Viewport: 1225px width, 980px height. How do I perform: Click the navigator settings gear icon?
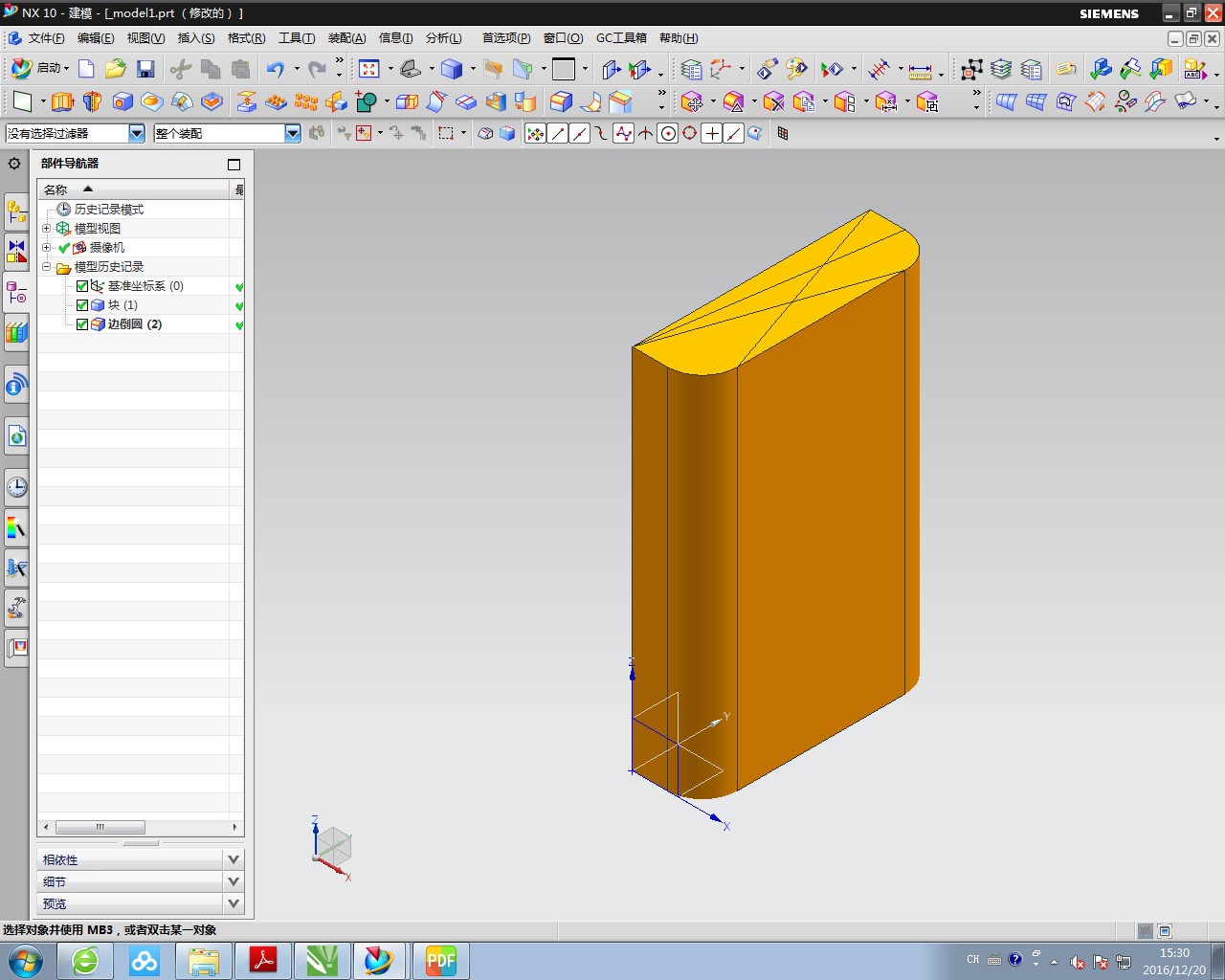point(14,164)
